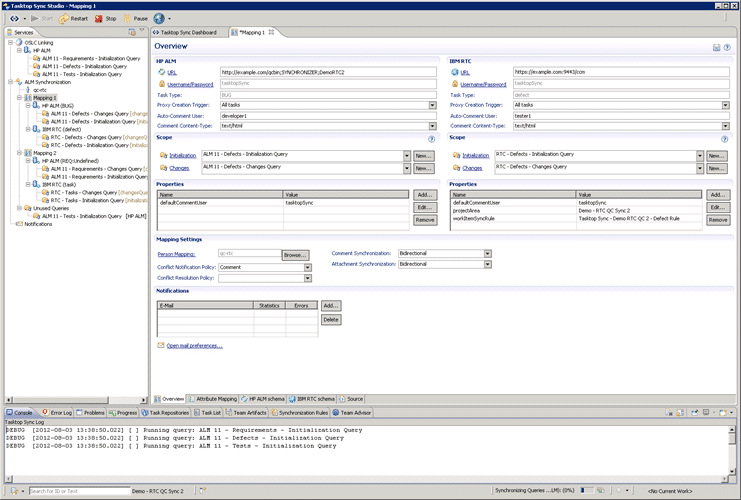Click the lock icon beside IBM RTC Username/Password
741x500 pixels.
[x=455, y=84]
